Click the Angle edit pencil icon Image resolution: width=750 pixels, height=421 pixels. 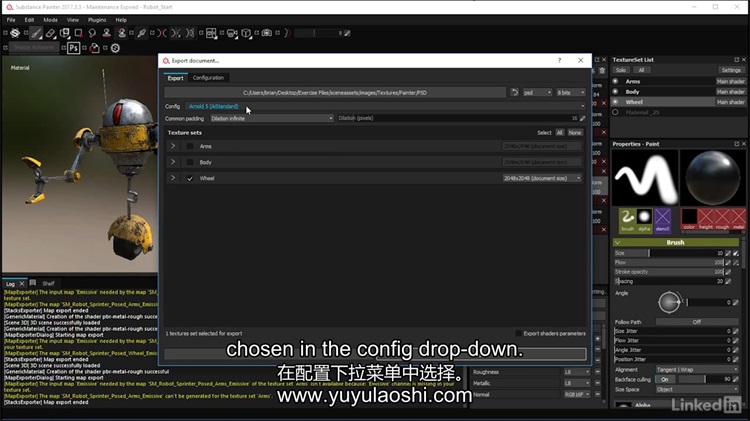tap(736, 302)
